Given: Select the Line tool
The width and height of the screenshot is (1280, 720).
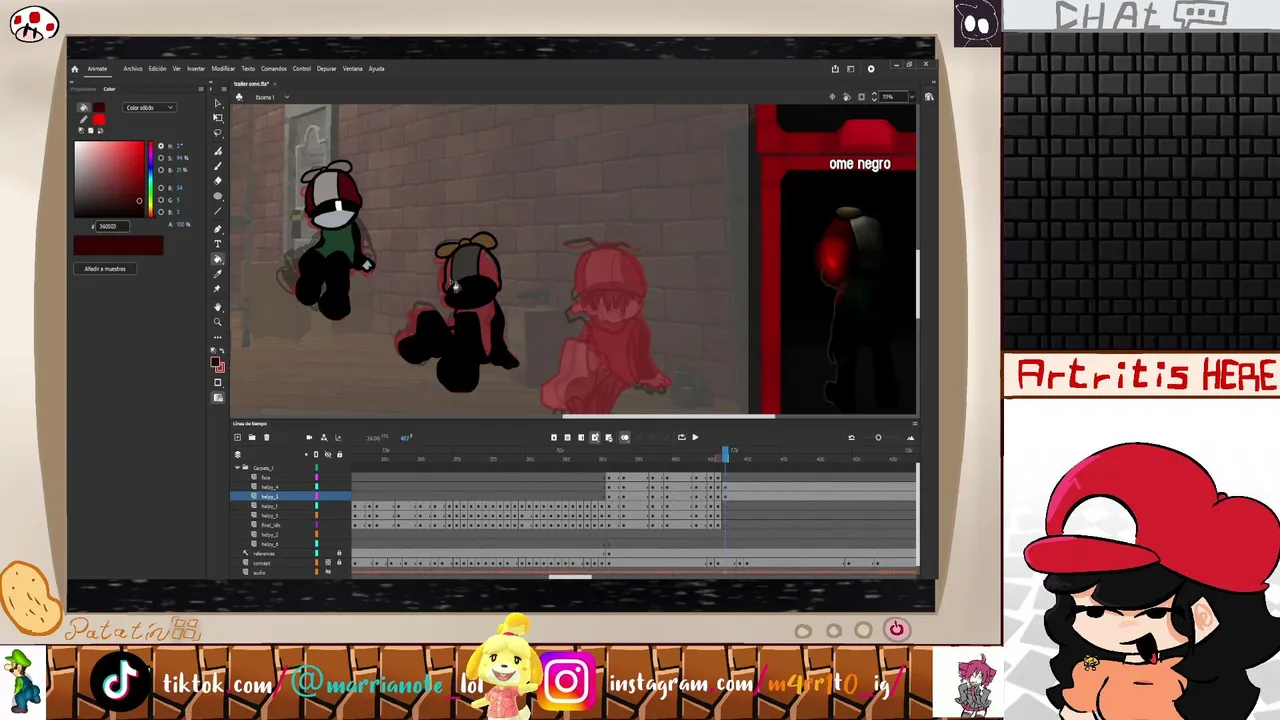Looking at the screenshot, I should [x=218, y=211].
